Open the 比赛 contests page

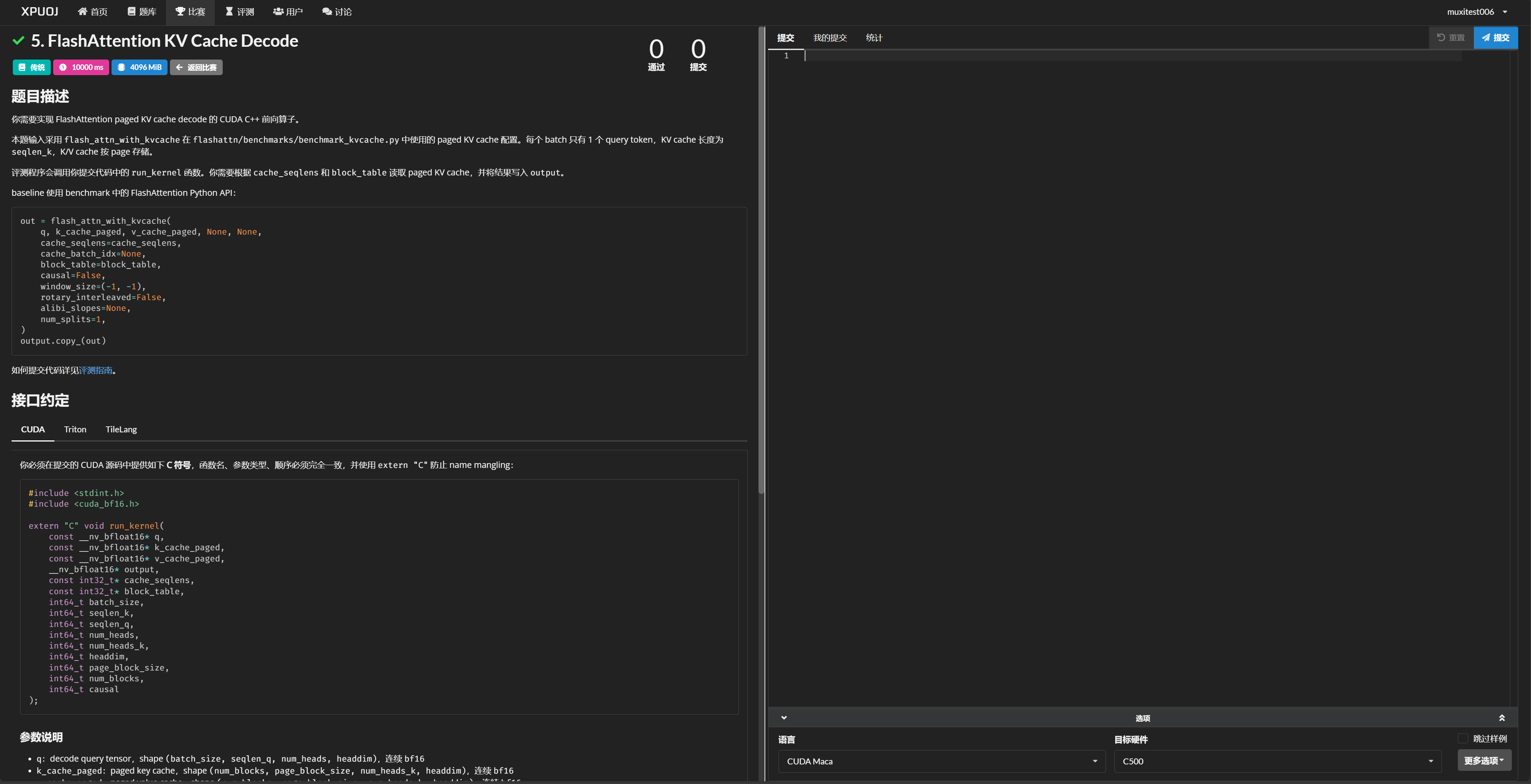click(190, 12)
